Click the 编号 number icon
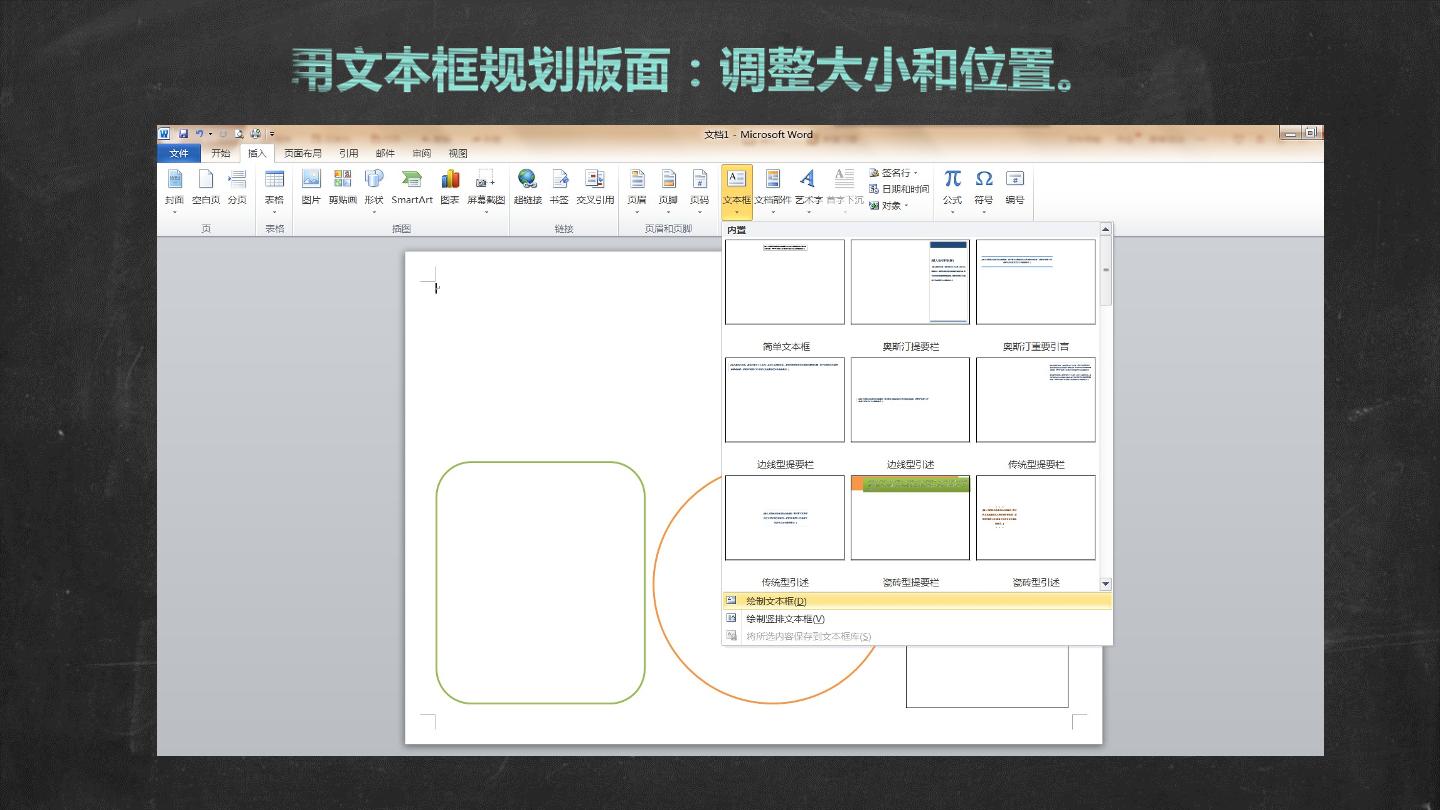 pyautogui.click(x=1015, y=188)
